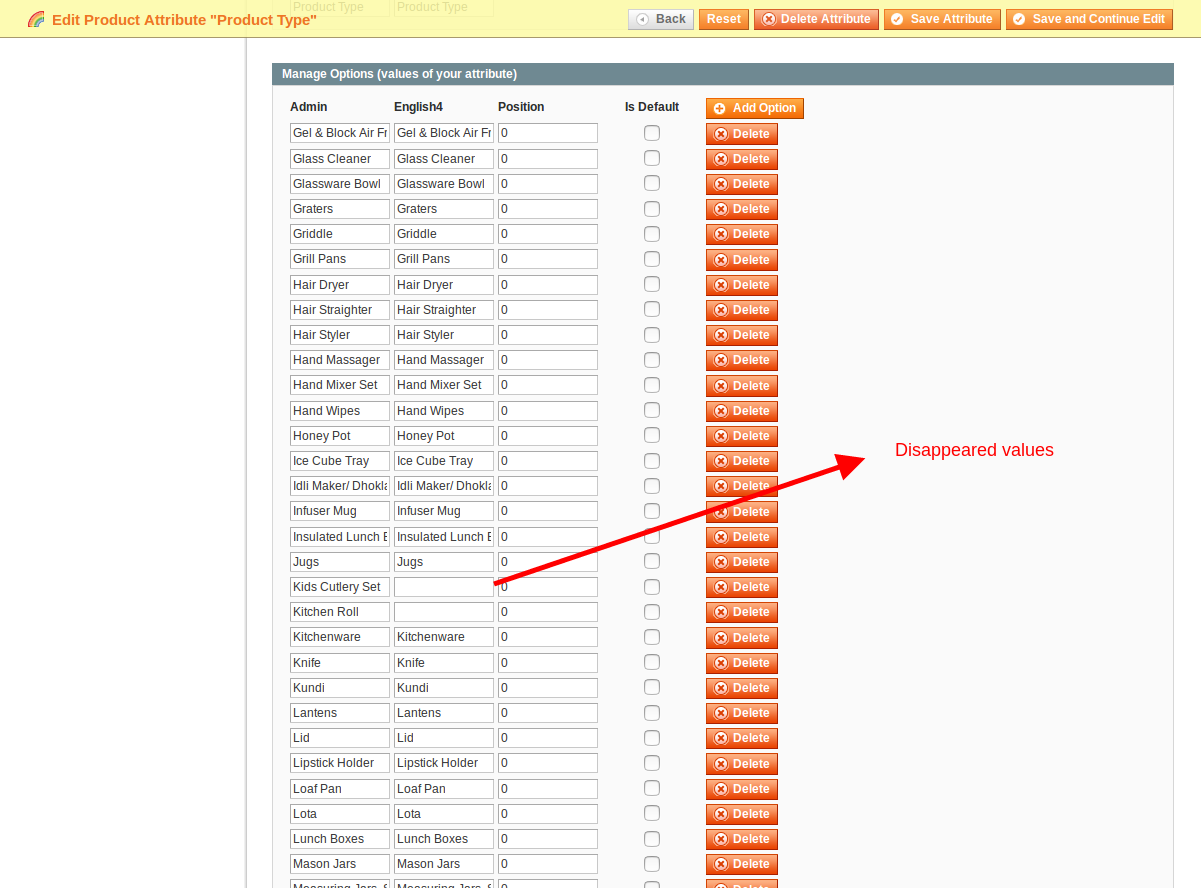Tick Is Default checkbox for Jugs

(652, 561)
